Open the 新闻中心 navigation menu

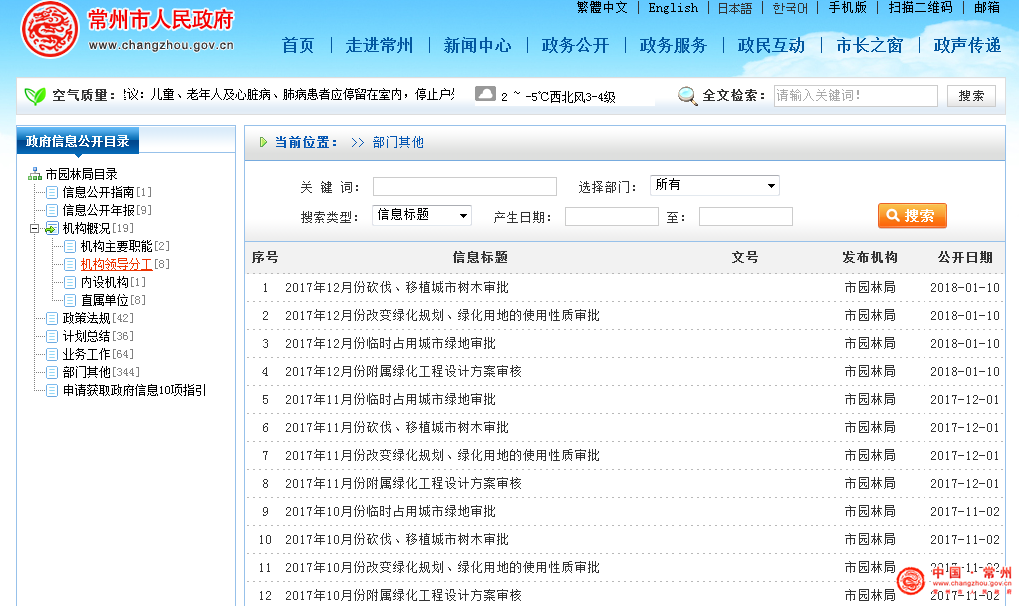point(477,45)
